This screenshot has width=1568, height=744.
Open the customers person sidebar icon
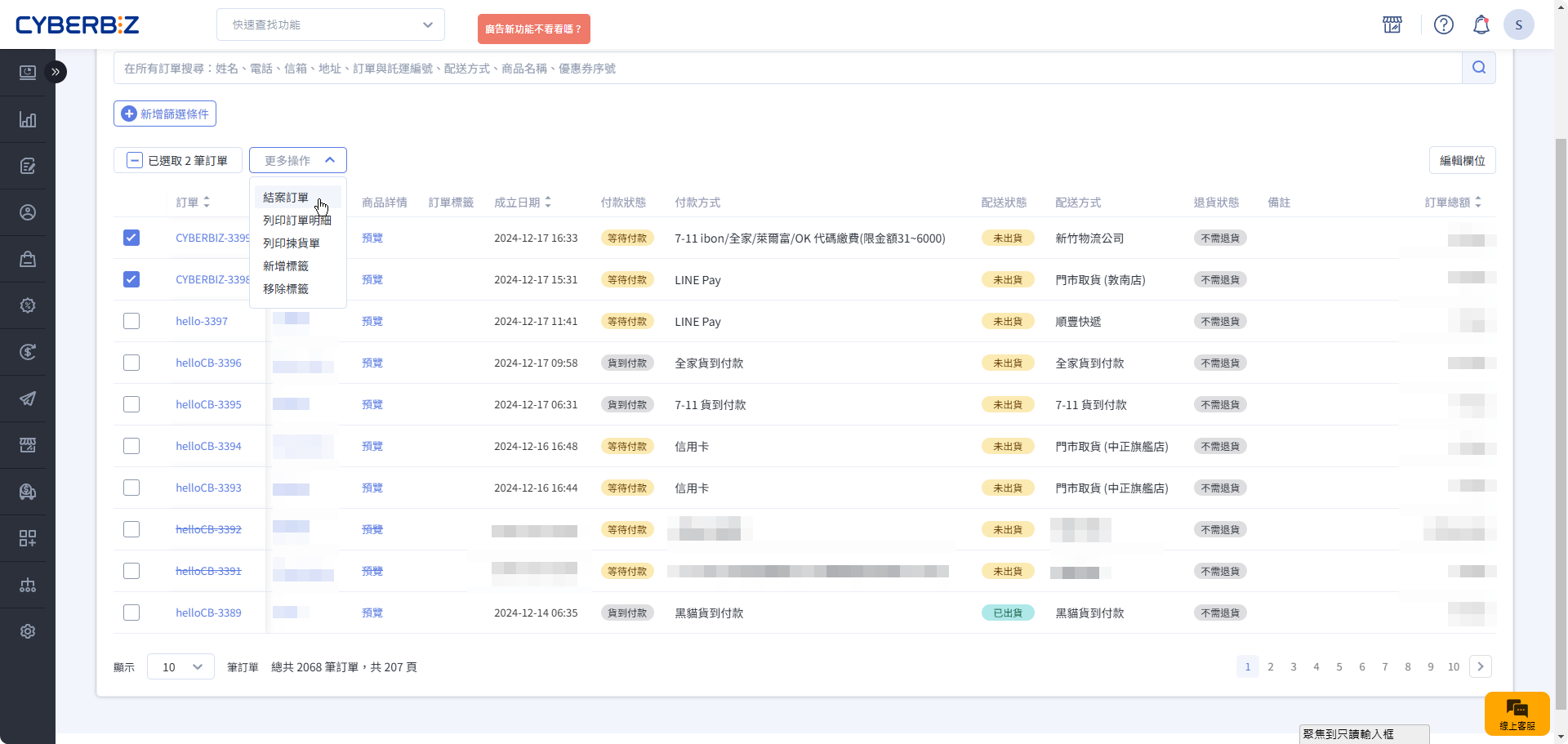coord(28,212)
